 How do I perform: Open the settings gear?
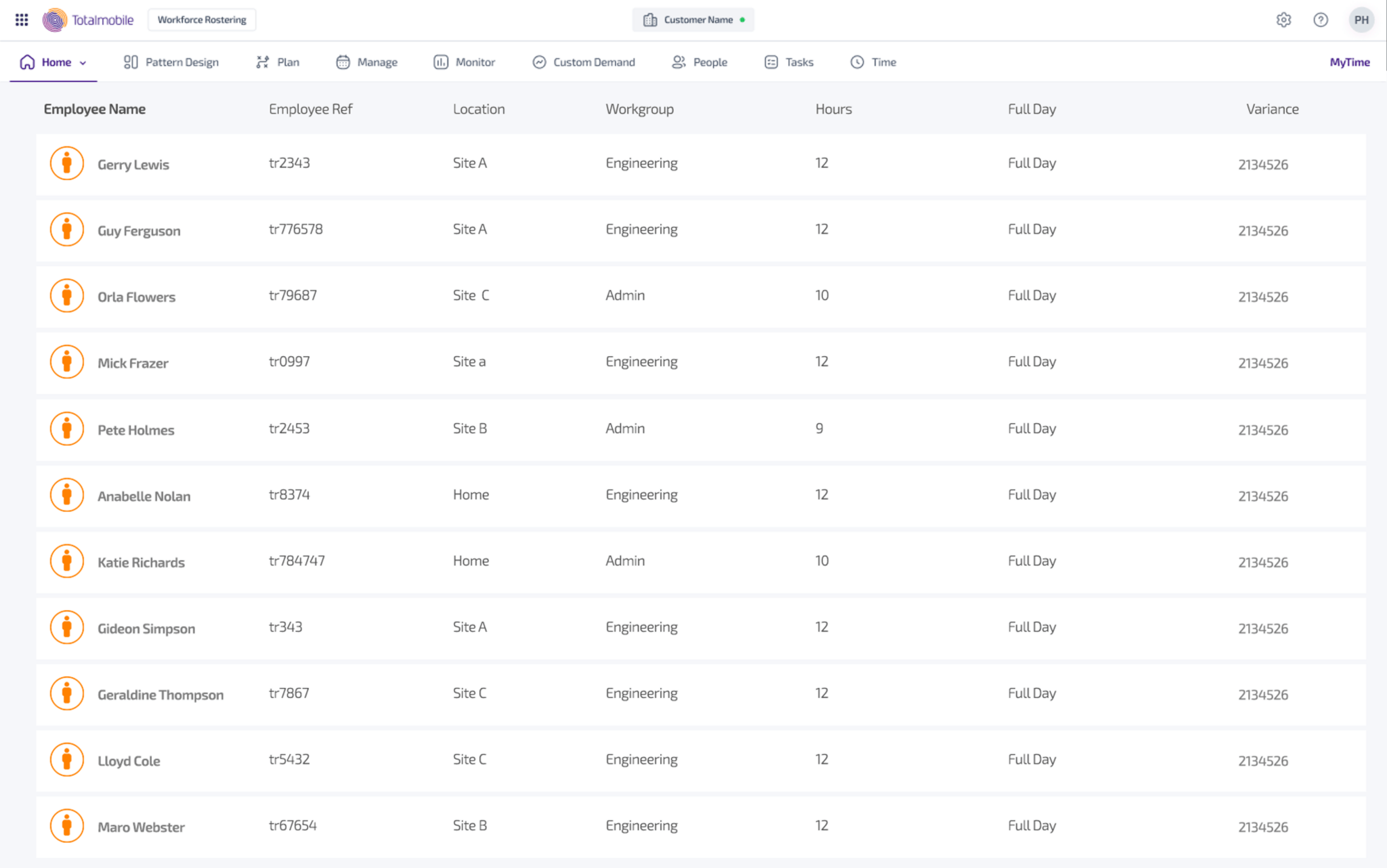click(1284, 20)
